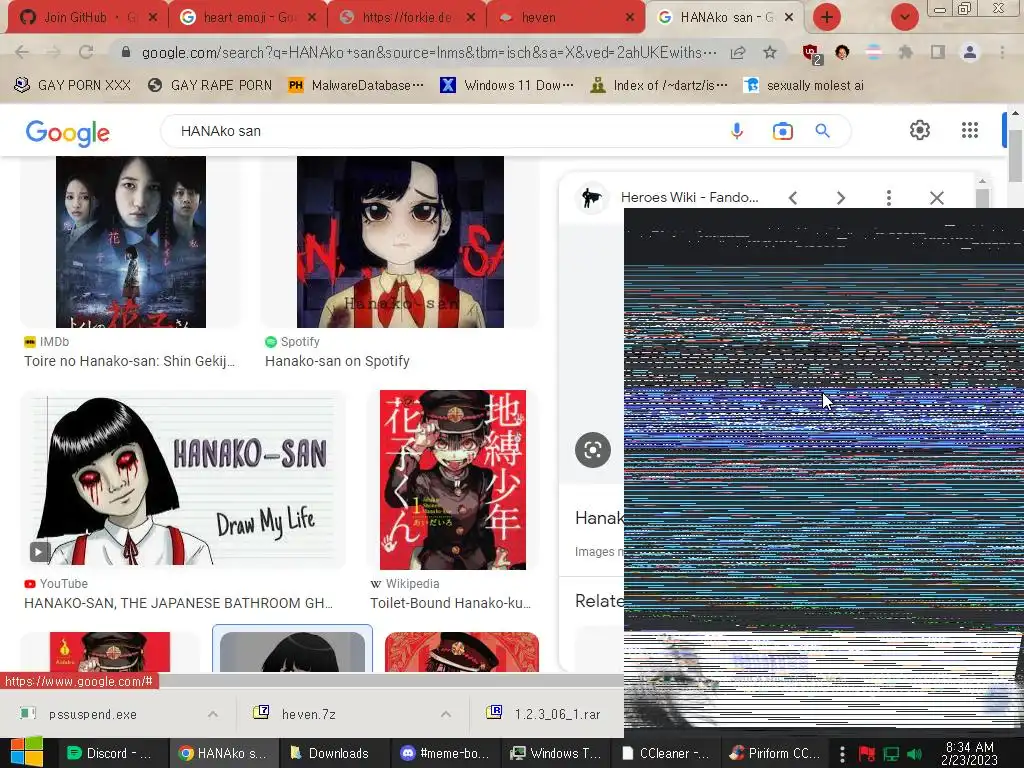Open the Heroes Wiki - Fandom source link

click(x=689, y=197)
